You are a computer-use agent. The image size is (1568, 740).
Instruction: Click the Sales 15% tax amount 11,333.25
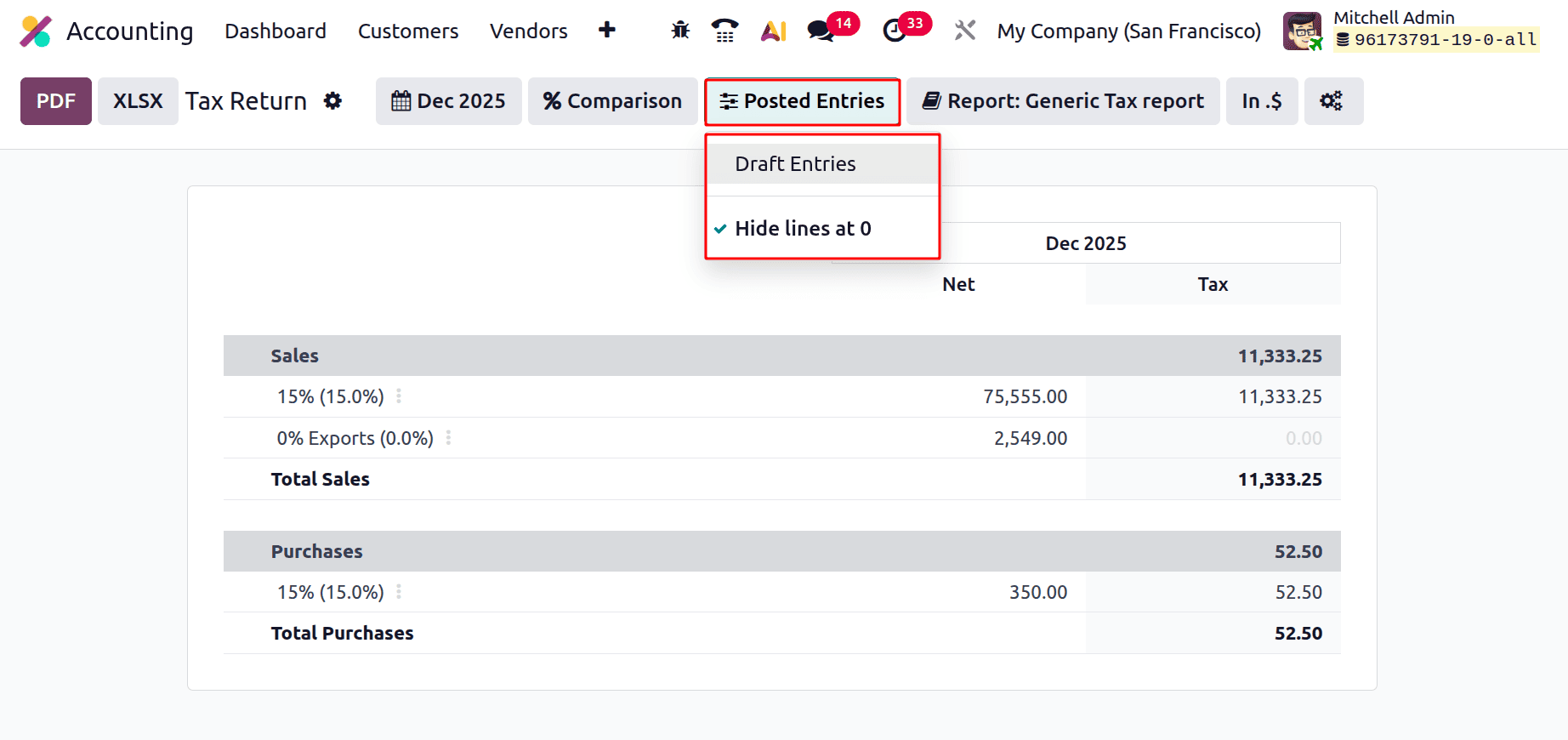pos(1280,397)
